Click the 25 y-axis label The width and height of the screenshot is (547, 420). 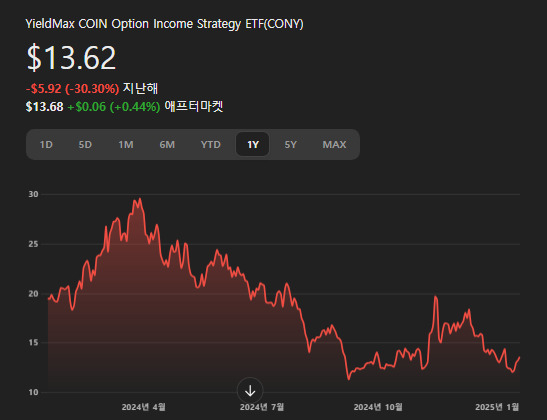click(33, 244)
